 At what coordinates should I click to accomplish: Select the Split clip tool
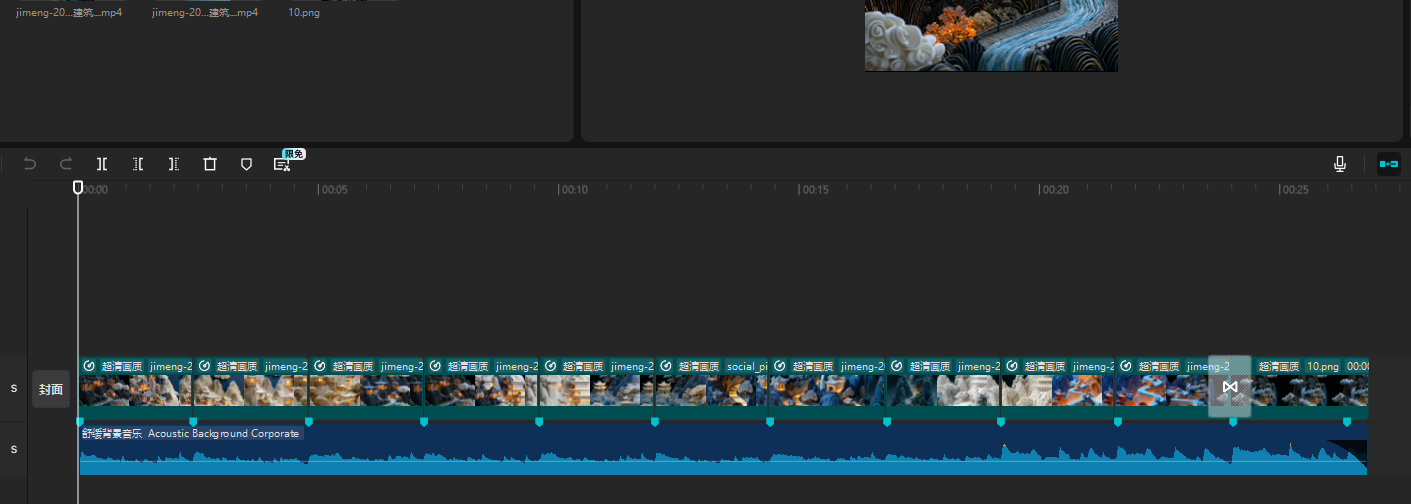click(102, 164)
